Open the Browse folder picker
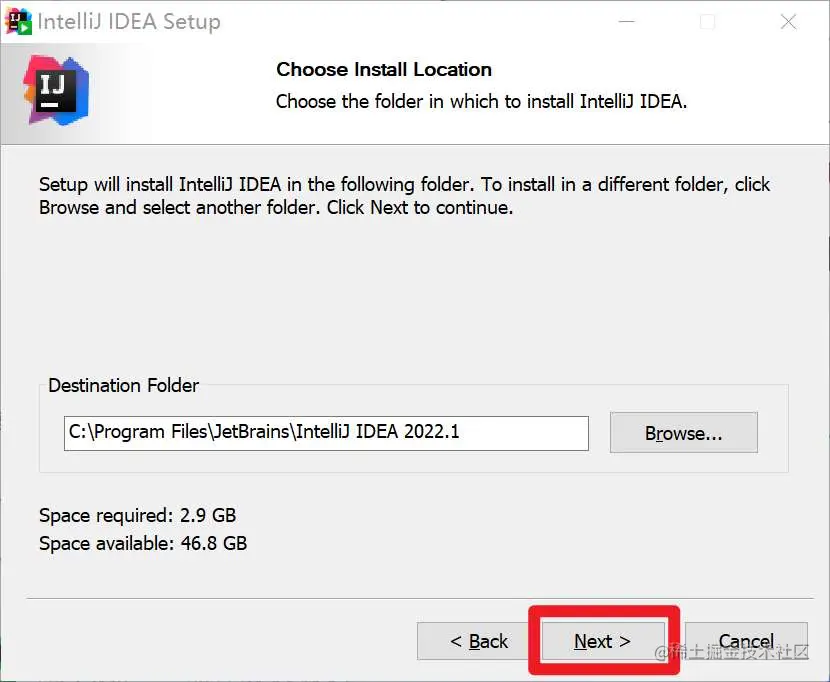Image resolution: width=830 pixels, height=682 pixels. click(x=683, y=433)
